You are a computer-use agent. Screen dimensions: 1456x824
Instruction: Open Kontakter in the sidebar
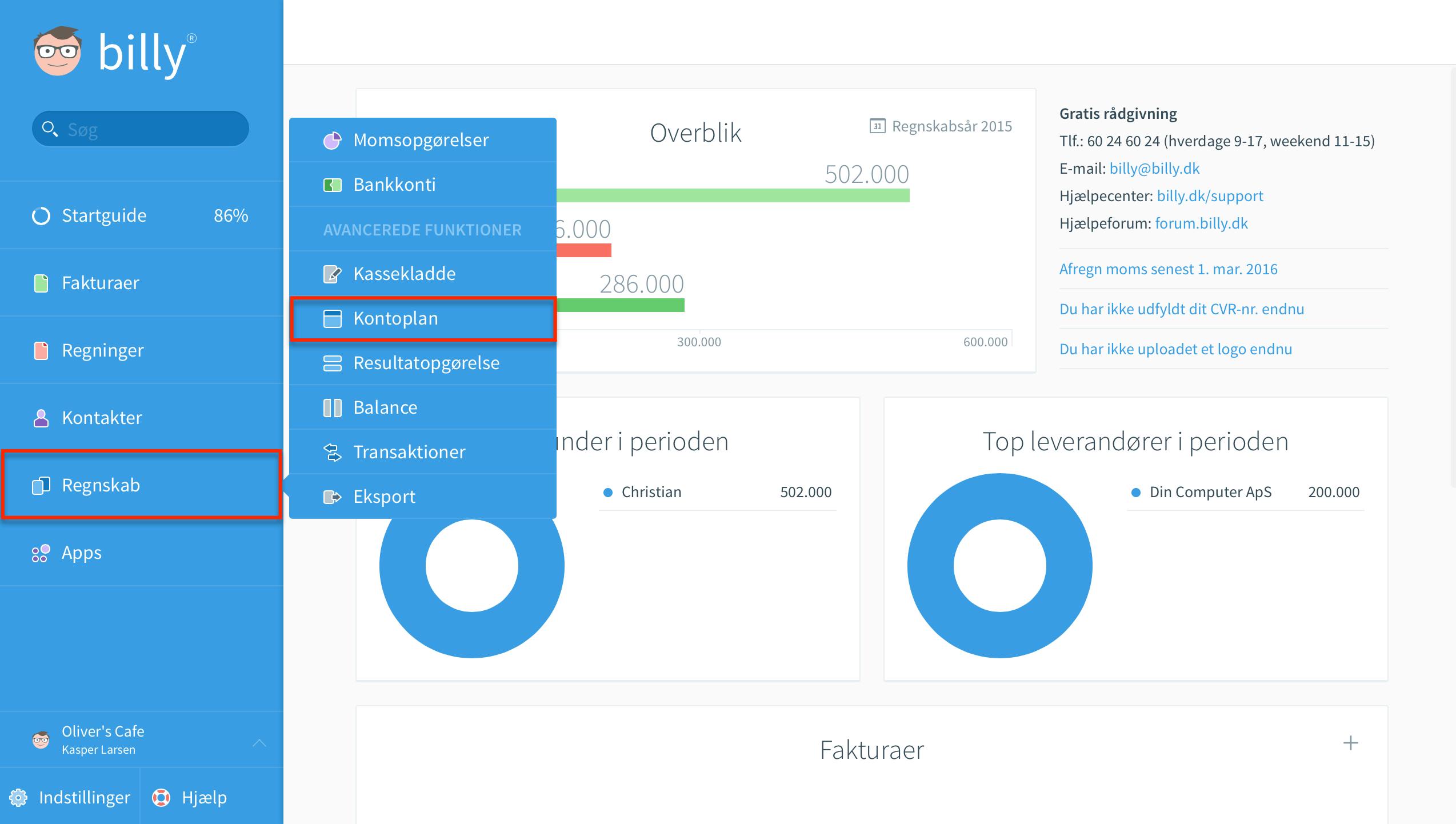(142, 418)
